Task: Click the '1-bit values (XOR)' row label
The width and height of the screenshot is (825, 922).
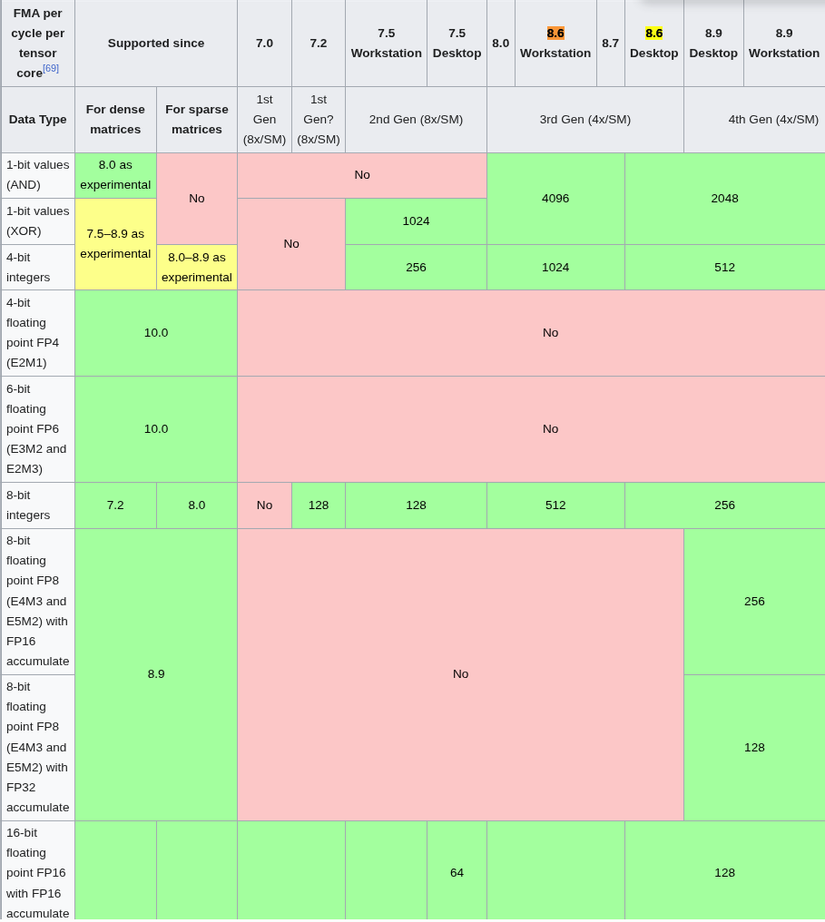Action: (38, 221)
